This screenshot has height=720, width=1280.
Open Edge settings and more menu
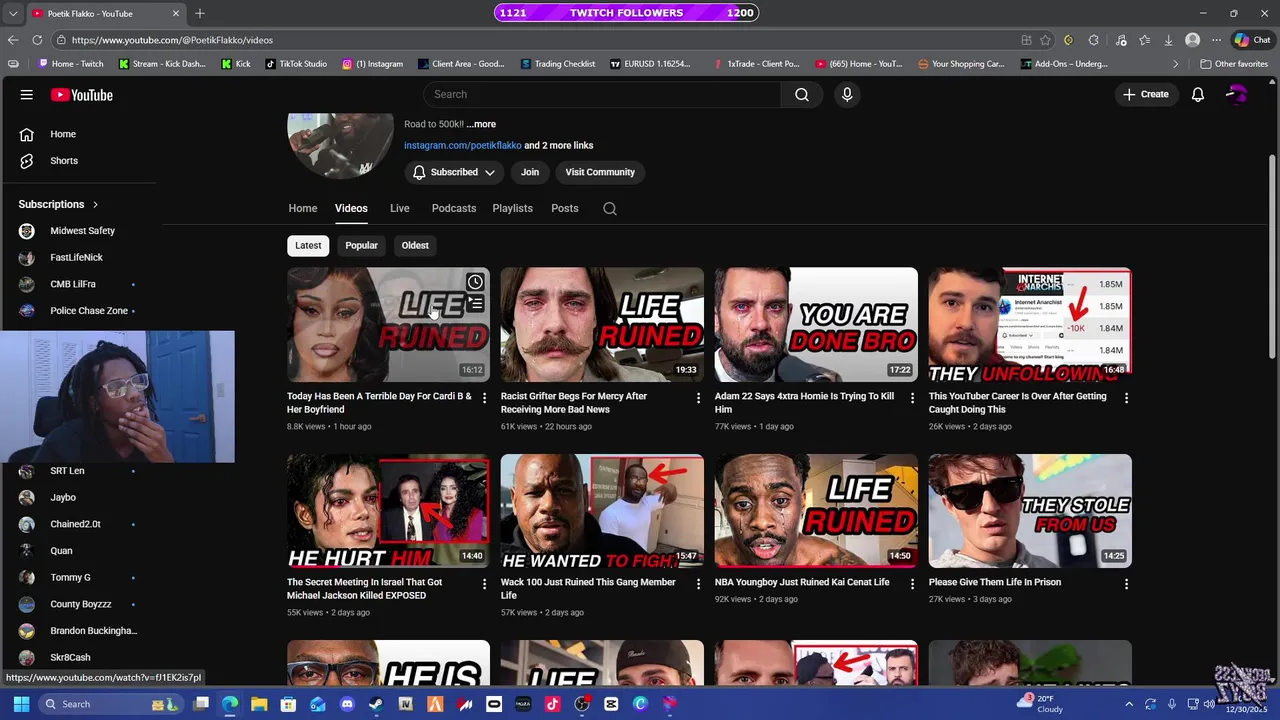1216,40
